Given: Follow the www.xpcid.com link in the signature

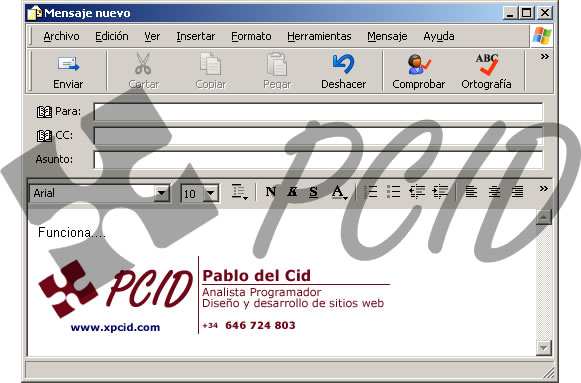Looking at the screenshot, I should [115, 327].
